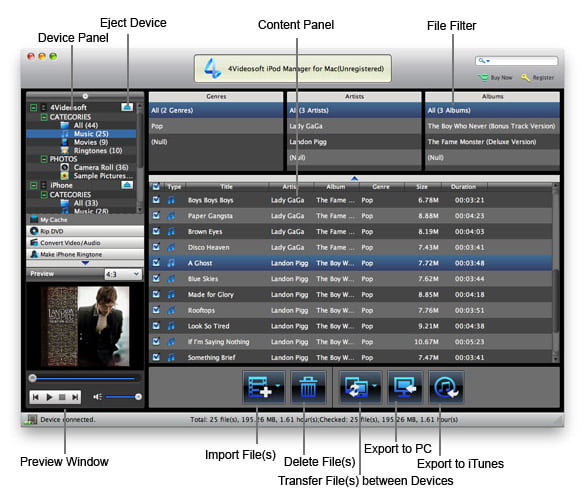Open the Import File(s) dropdown arrow
584x495 pixels.
[277, 385]
